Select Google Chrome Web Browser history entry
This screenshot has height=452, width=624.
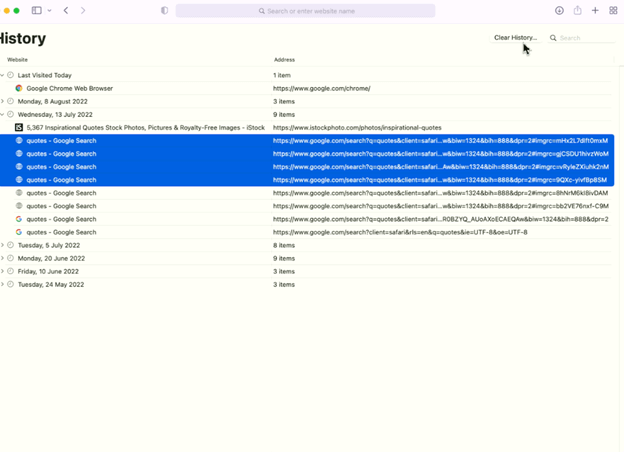click(306, 88)
